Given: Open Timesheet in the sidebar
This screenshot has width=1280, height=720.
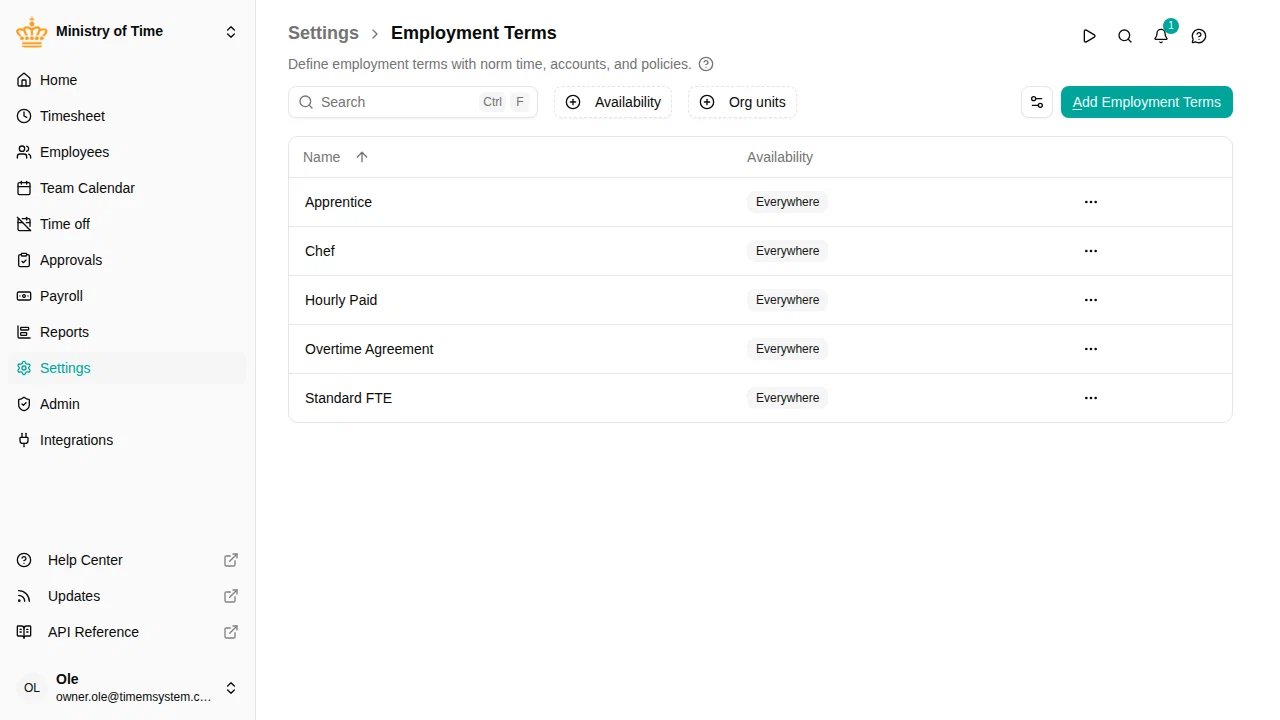Looking at the screenshot, I should point(127,116).
